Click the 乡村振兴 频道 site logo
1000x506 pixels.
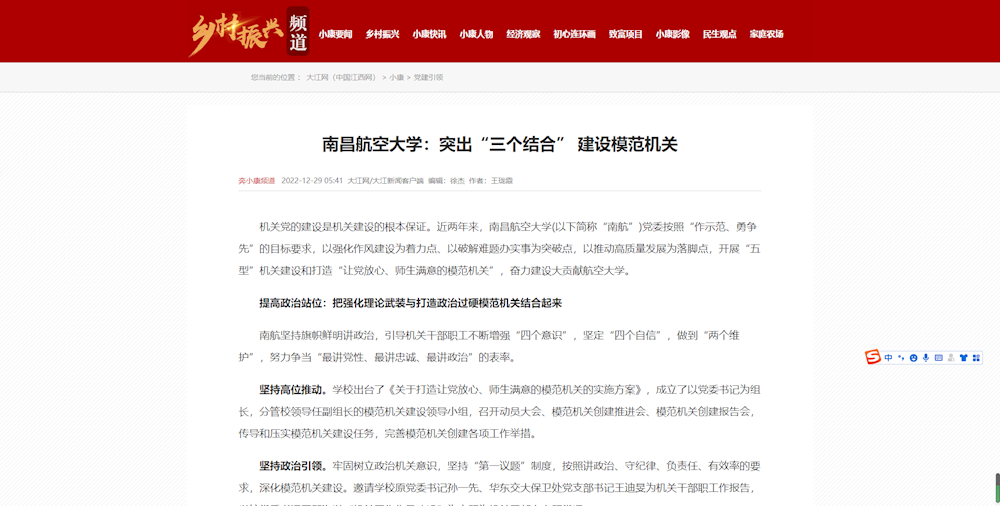[248, 32]
